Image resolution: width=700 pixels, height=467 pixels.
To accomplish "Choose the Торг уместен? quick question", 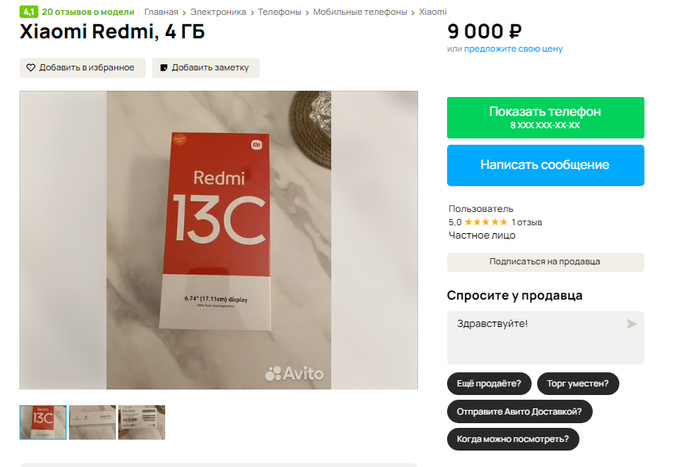I will click(x=578, y=383).
